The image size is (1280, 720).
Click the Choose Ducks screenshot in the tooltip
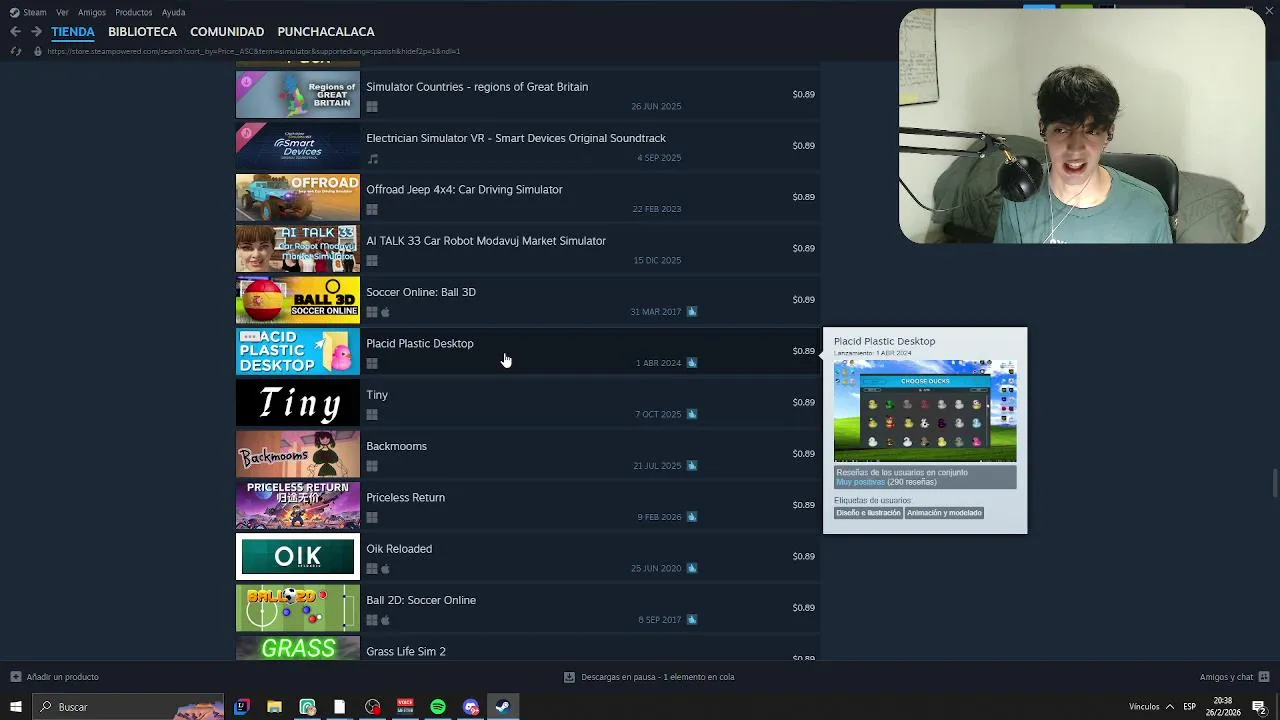point(925,410)
